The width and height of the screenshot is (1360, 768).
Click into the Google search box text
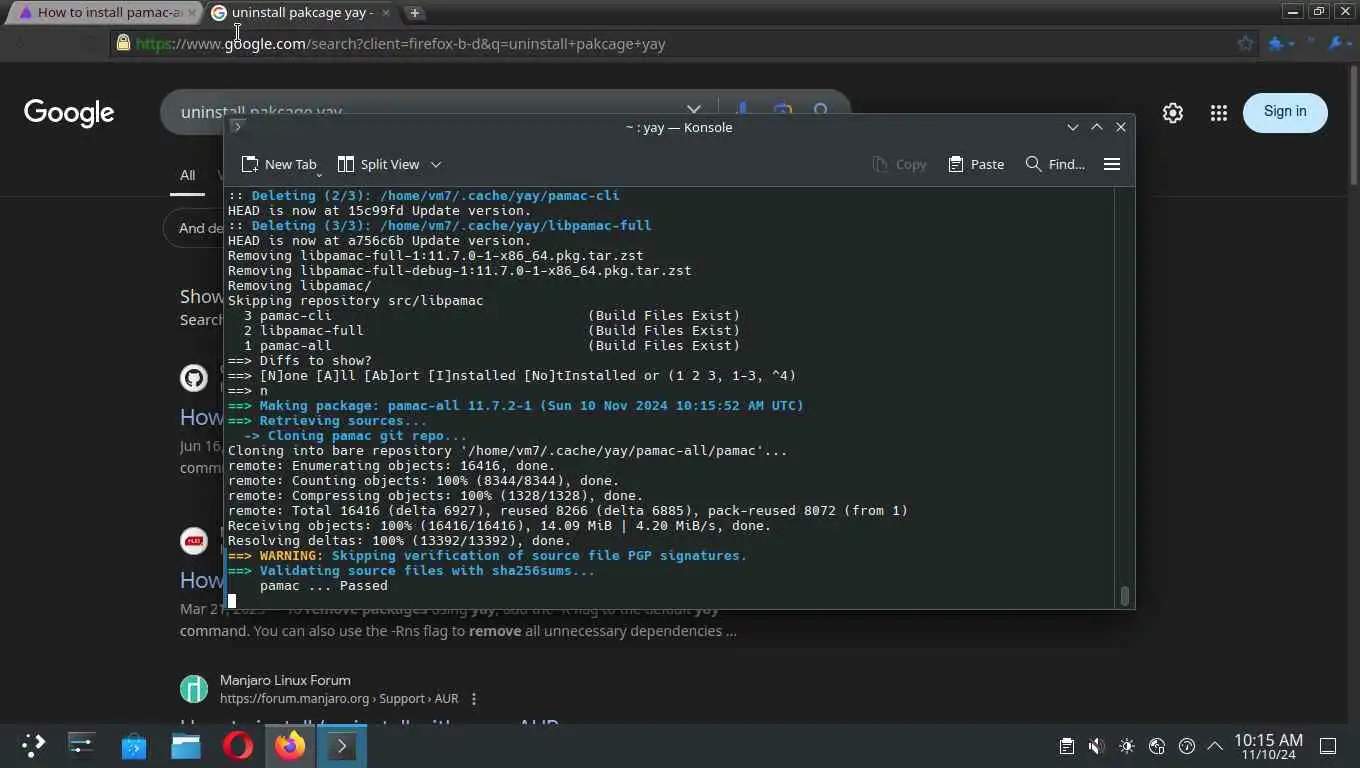coord(261,112)
